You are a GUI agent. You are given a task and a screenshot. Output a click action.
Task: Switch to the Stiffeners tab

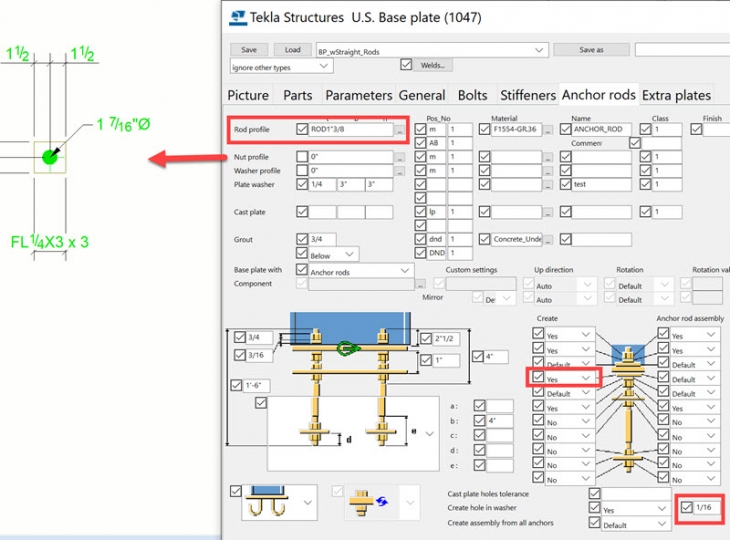click(527, 95)
